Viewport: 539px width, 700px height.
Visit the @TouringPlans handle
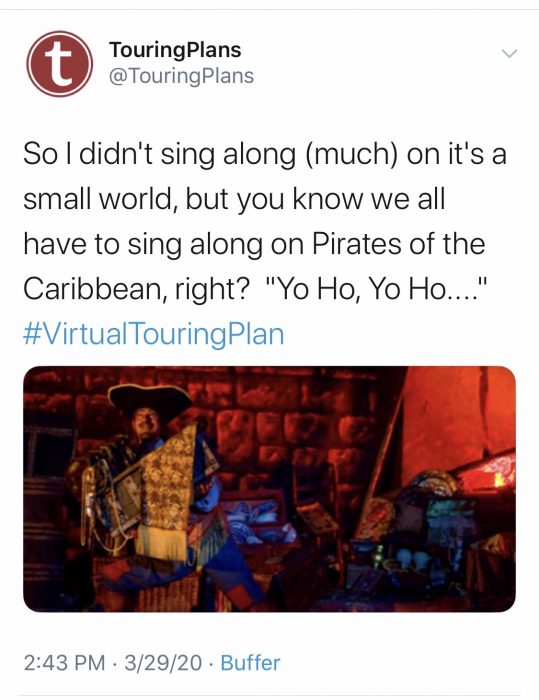tap(181, 75)
